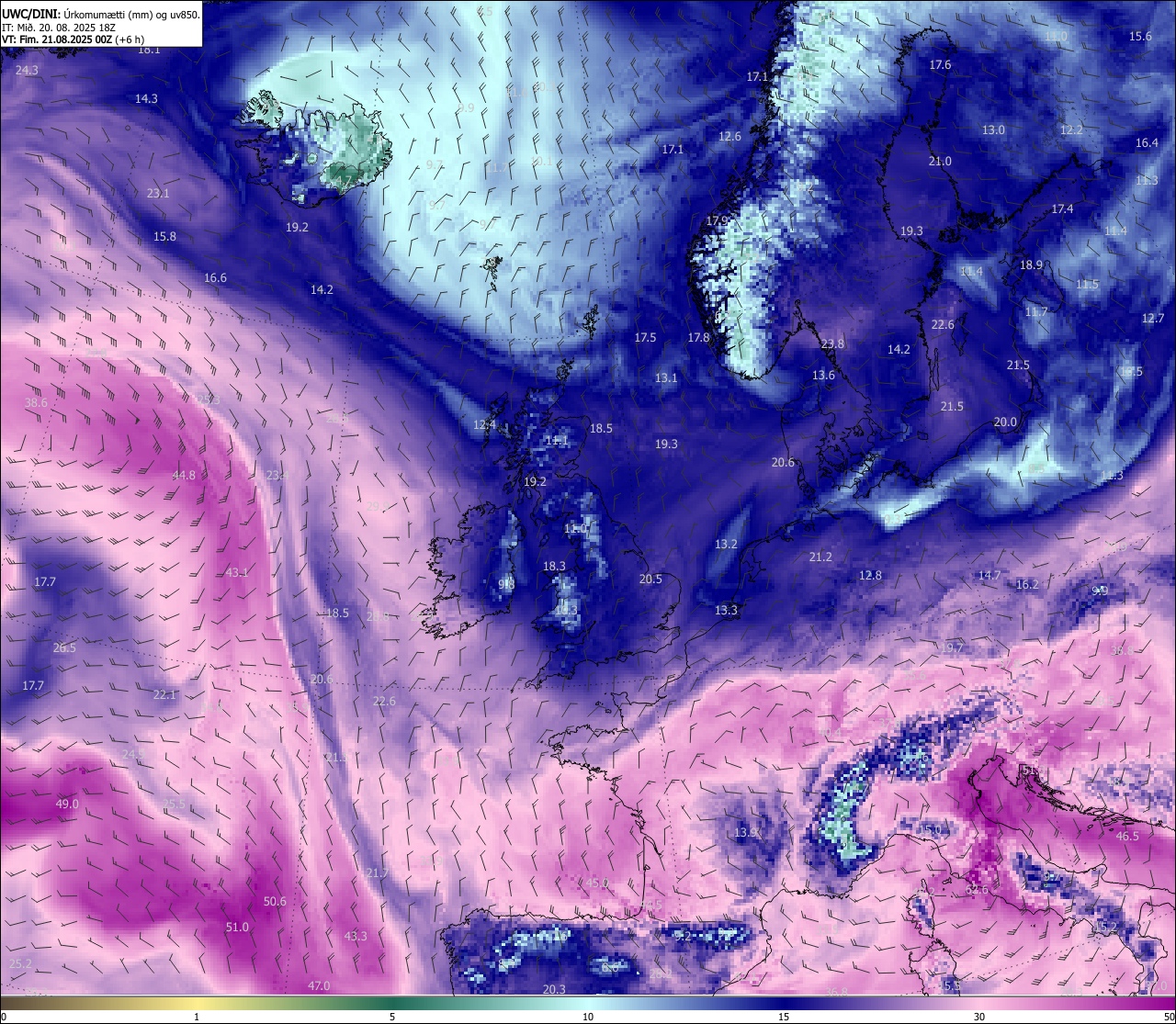The height and width of the screenshot is (1024, 1176).
Task: Click the 21.2 value label
Action: click(x=820, y=557)
